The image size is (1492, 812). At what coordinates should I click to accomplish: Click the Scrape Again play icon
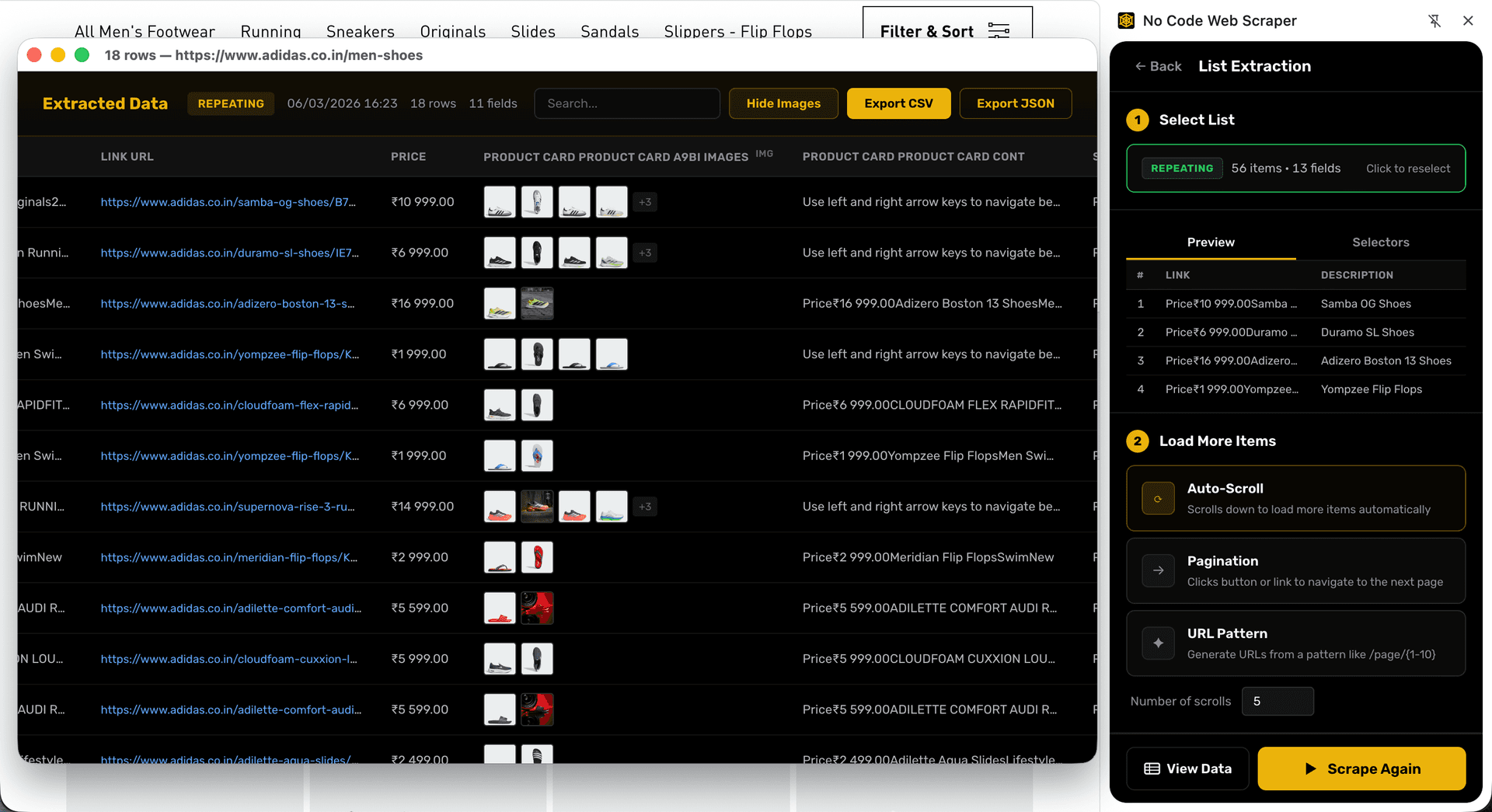coord(1311,768)
